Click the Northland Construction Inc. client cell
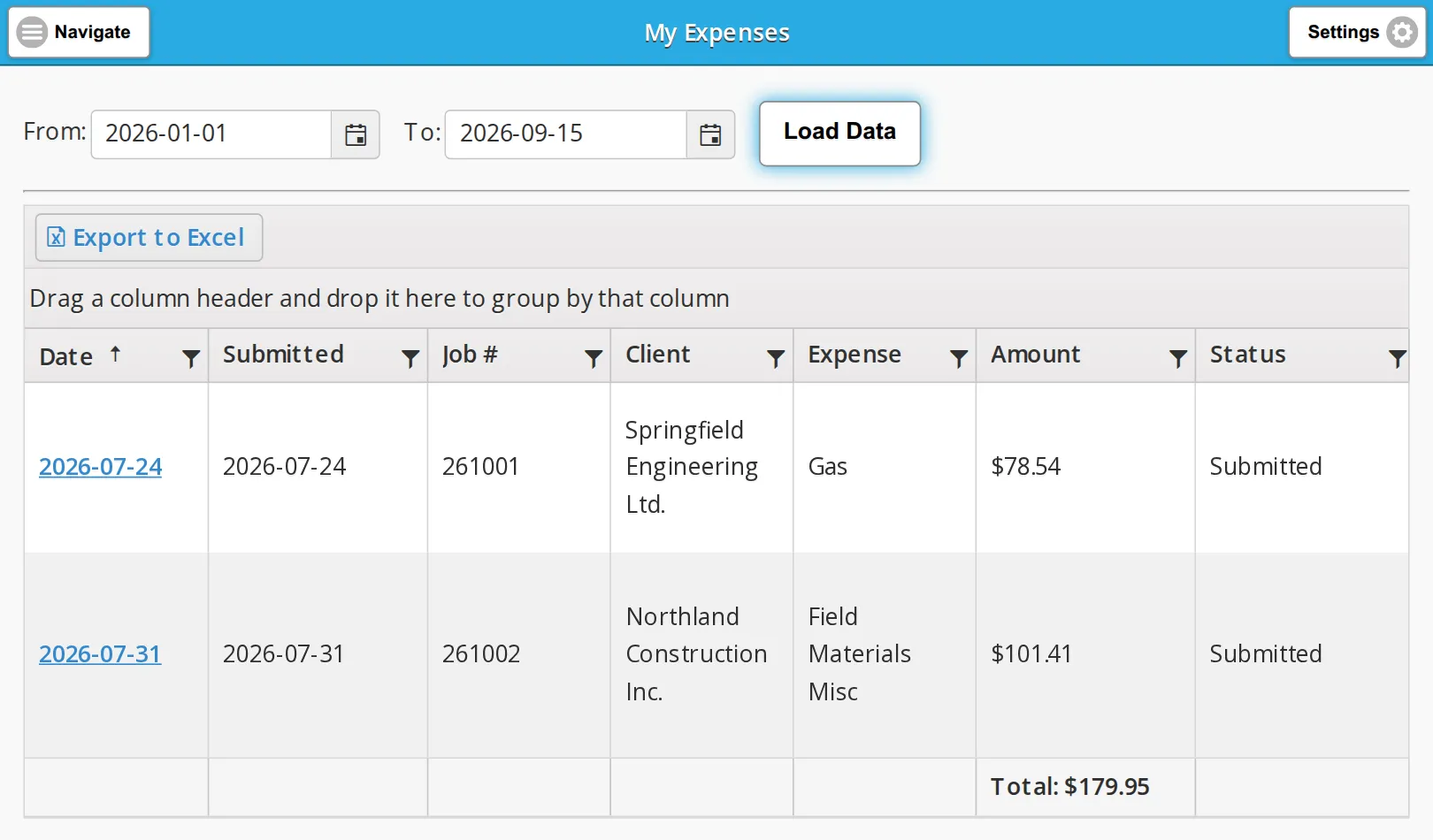1433x840 pixels. [702, 655]
